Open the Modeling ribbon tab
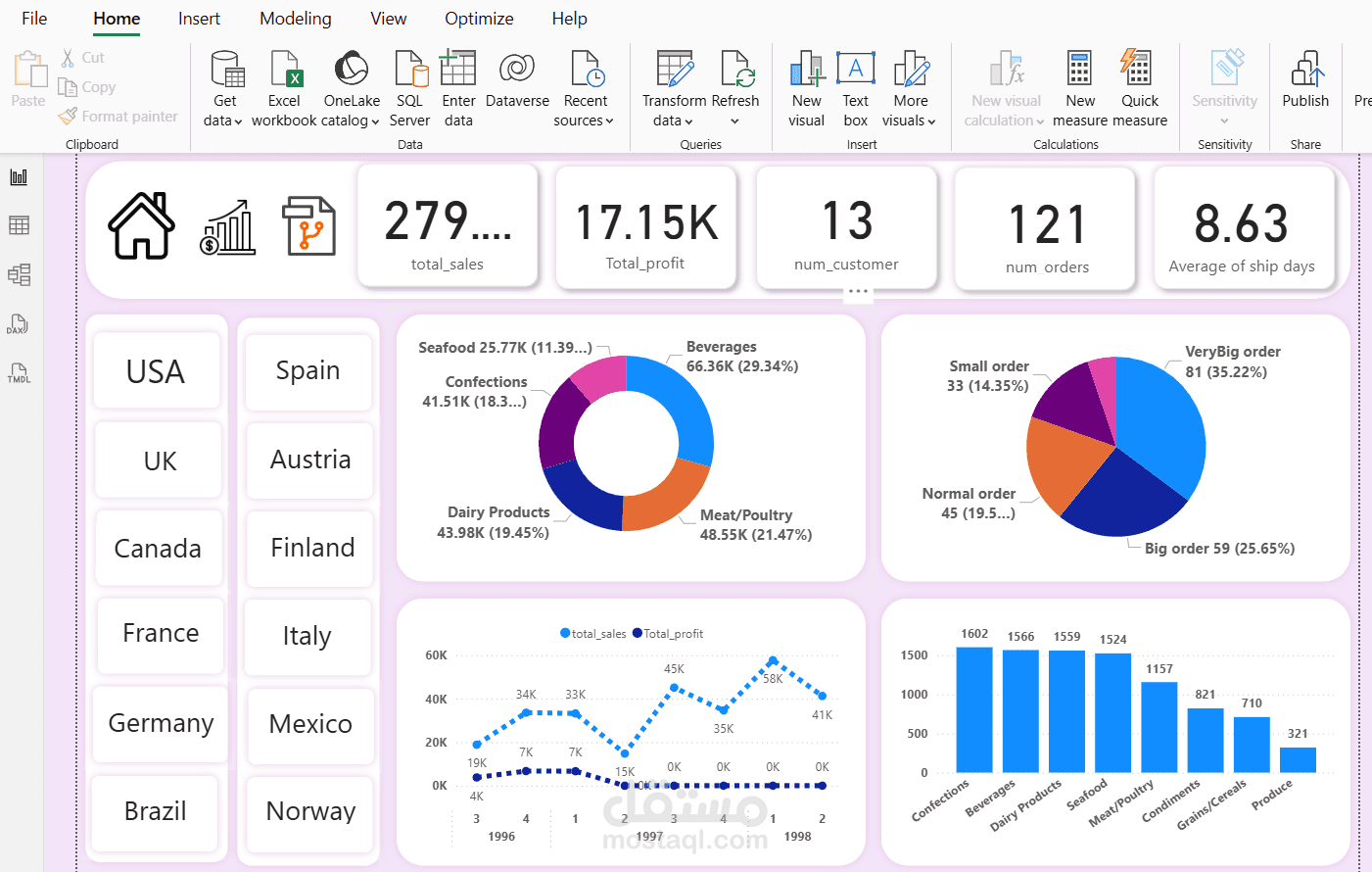This screenshot has width=1372, height=872. pyautogui.click(x=296, y=19)
